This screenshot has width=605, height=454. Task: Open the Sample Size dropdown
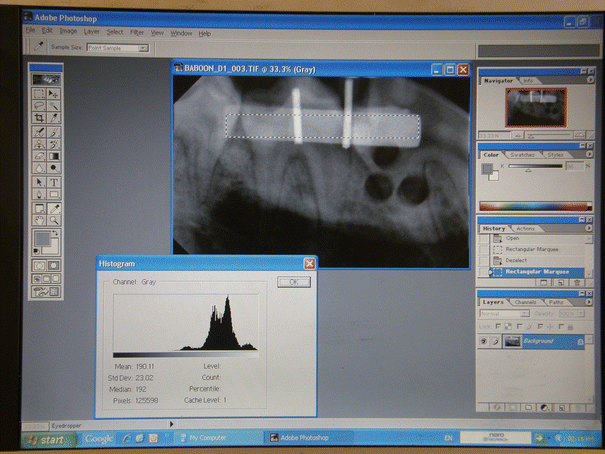click(x=118, y=47)
